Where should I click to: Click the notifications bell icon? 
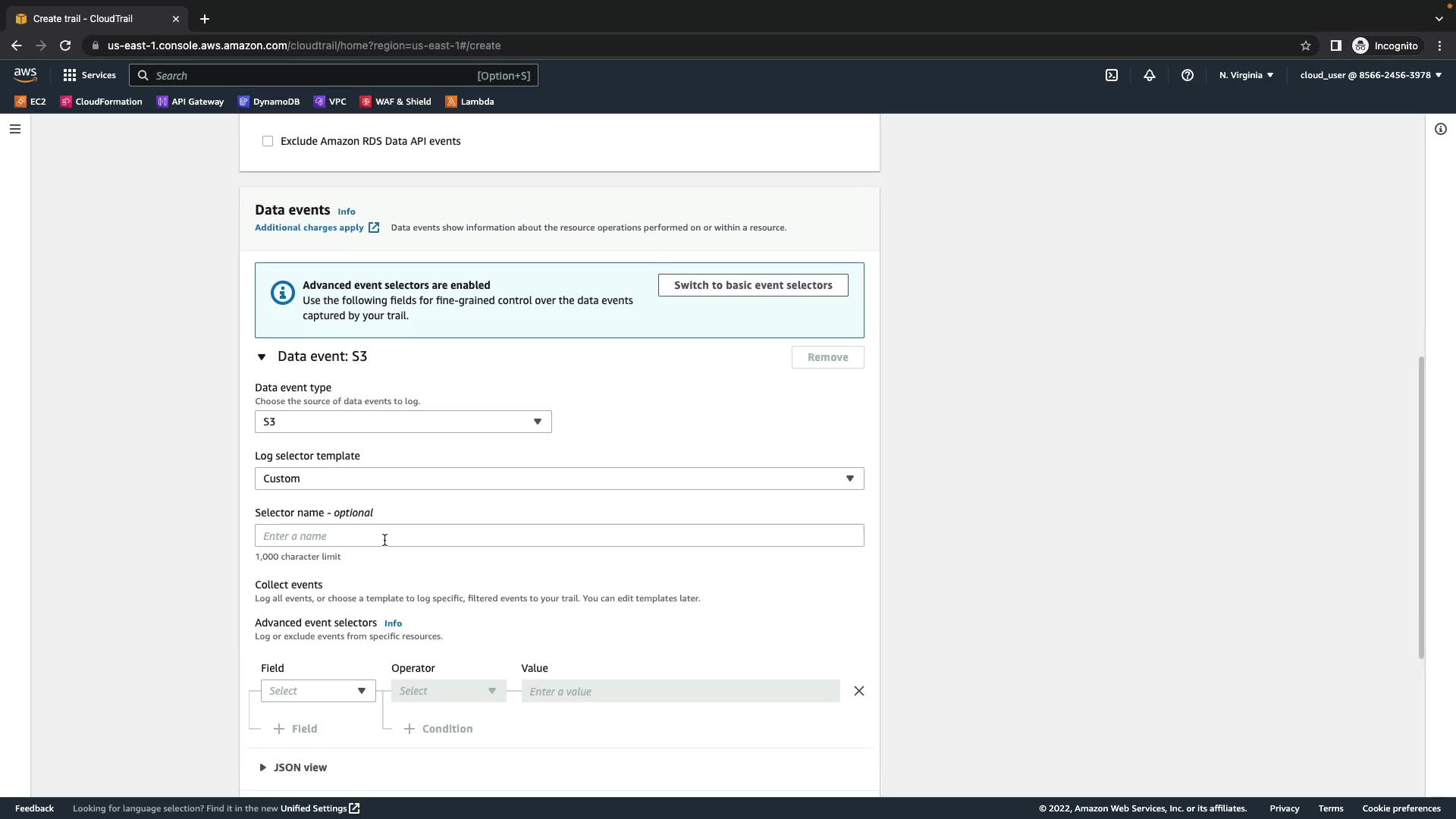point(1150,75)
